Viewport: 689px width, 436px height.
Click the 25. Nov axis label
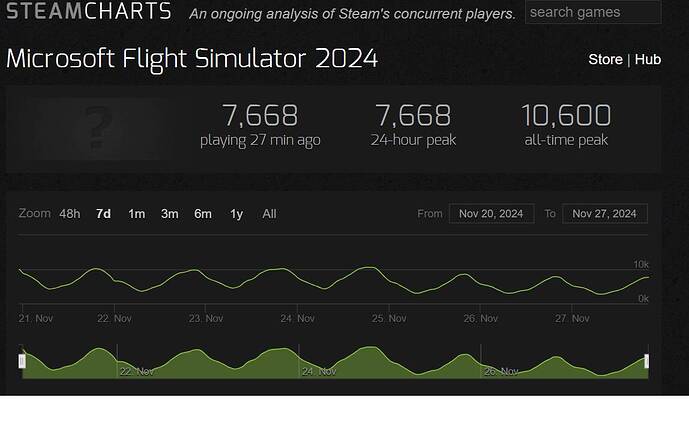click(x=389, y=318)
